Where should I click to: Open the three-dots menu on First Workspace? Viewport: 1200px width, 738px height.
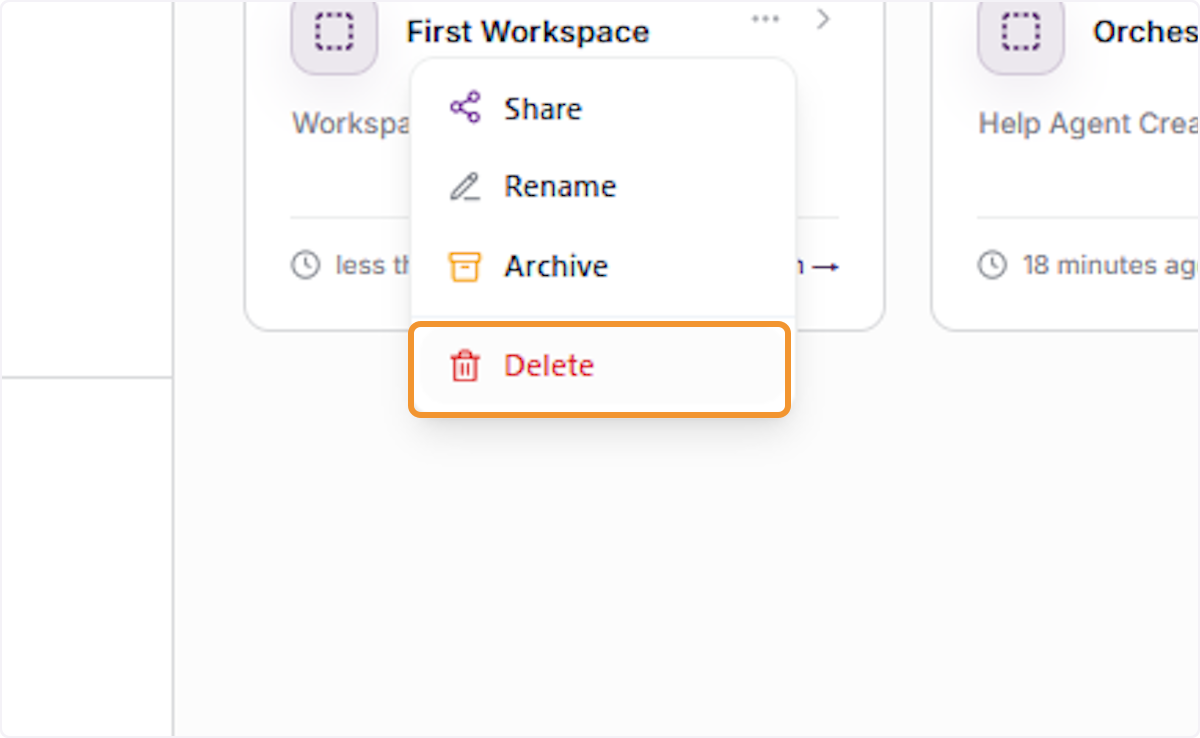pos(765,19)
